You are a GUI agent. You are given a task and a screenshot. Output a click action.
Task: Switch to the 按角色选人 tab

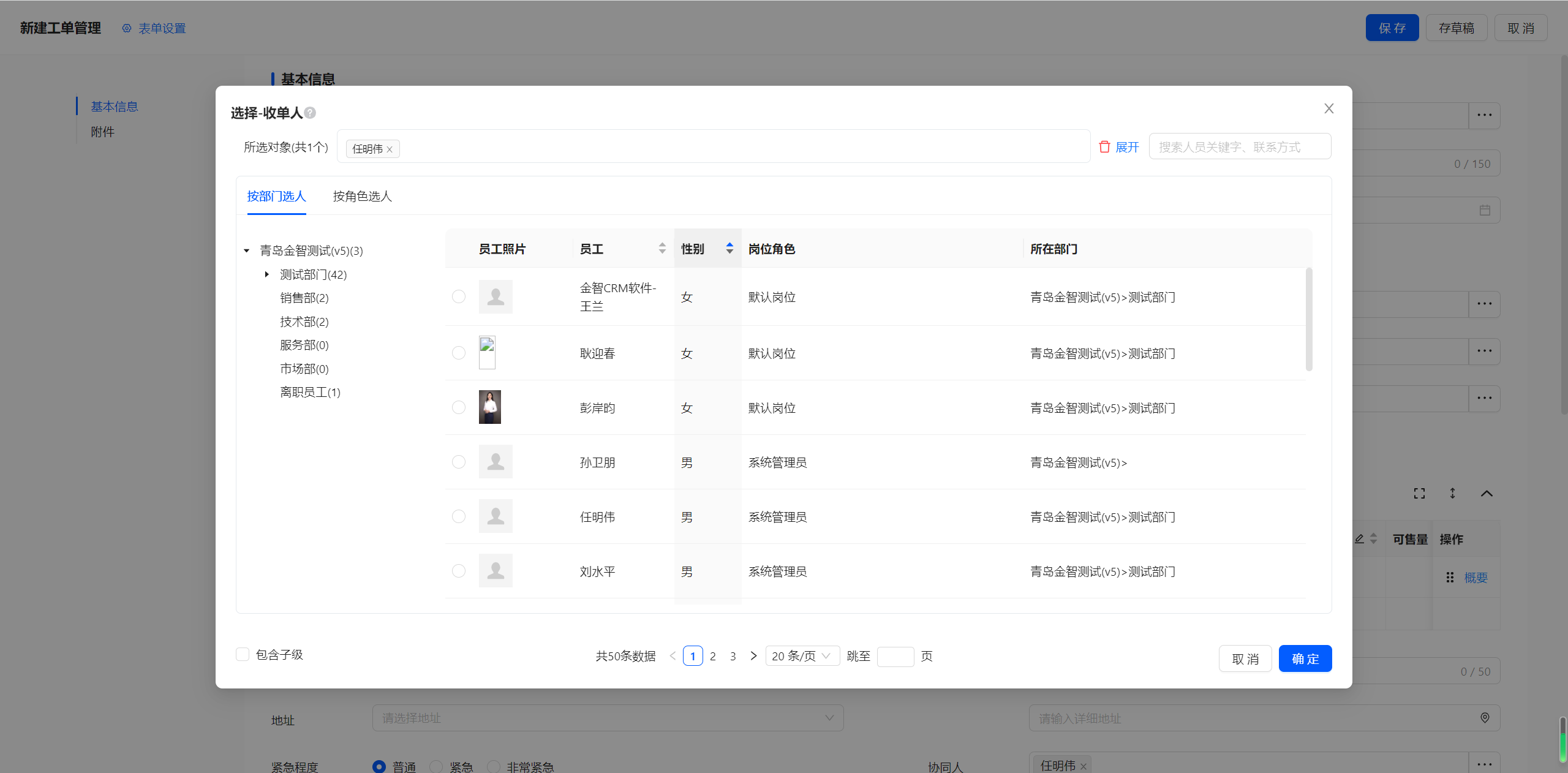click(x=362, y=196)
